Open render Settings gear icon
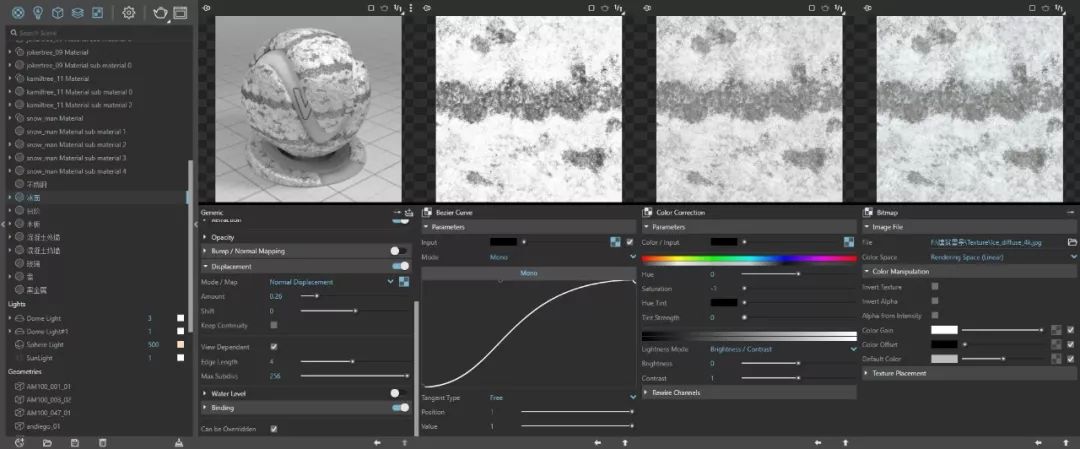The width and height of the screenshot is (1080, 449). 128,12
